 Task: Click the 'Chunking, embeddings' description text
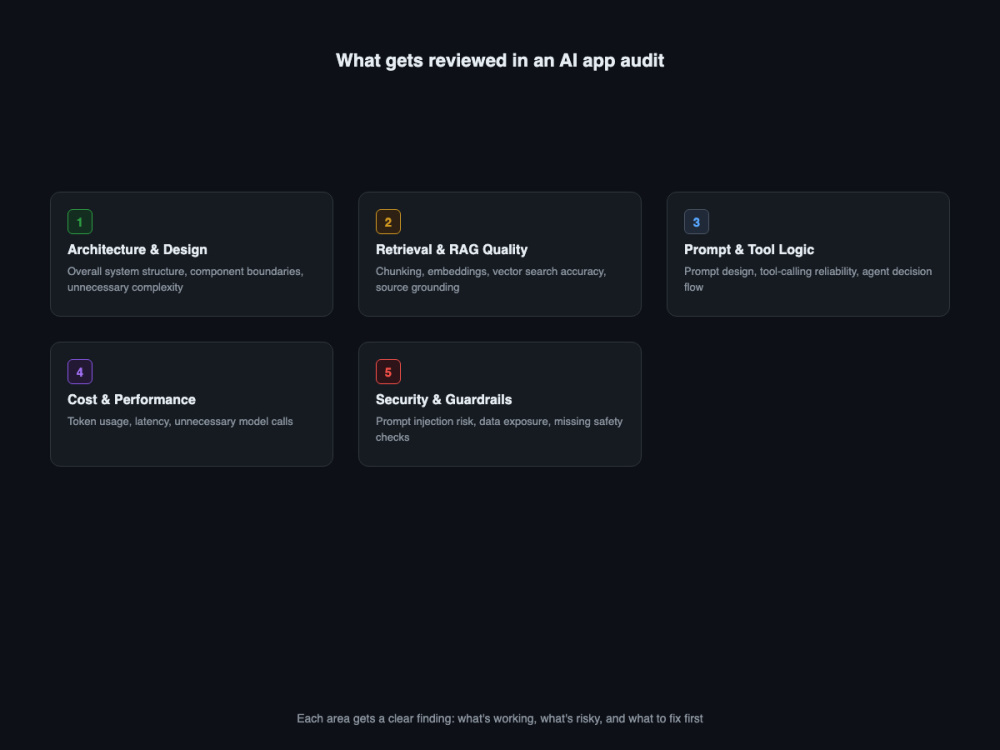pyautogui.click(x=491, y=279)
